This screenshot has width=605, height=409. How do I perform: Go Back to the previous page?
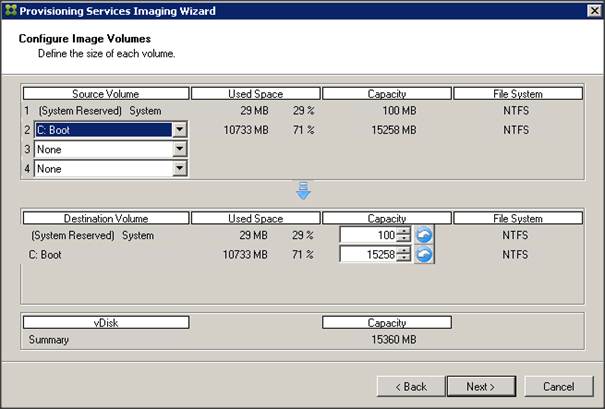click(x=411, y=386)
